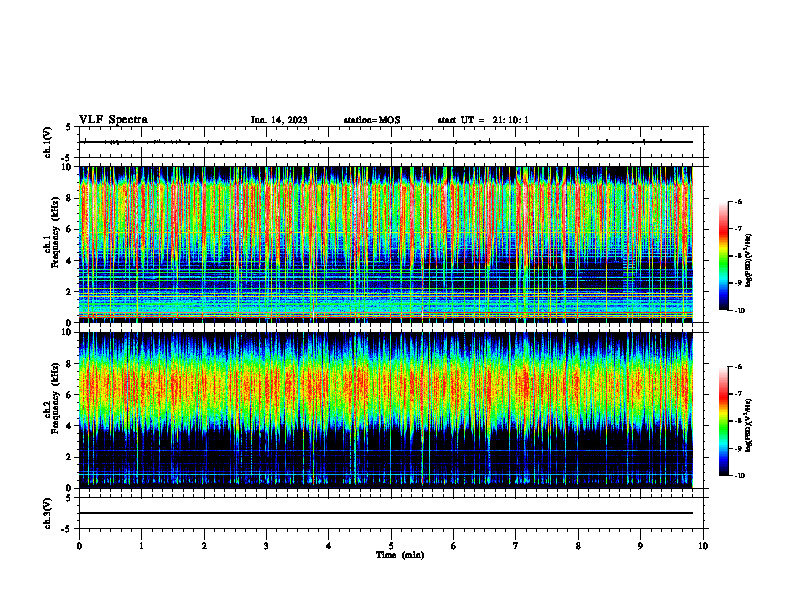Click the ch.1 spectrogram color scale bar
Image resolution: width=792 pixels, height=612 pixels.
pos(723,256)
